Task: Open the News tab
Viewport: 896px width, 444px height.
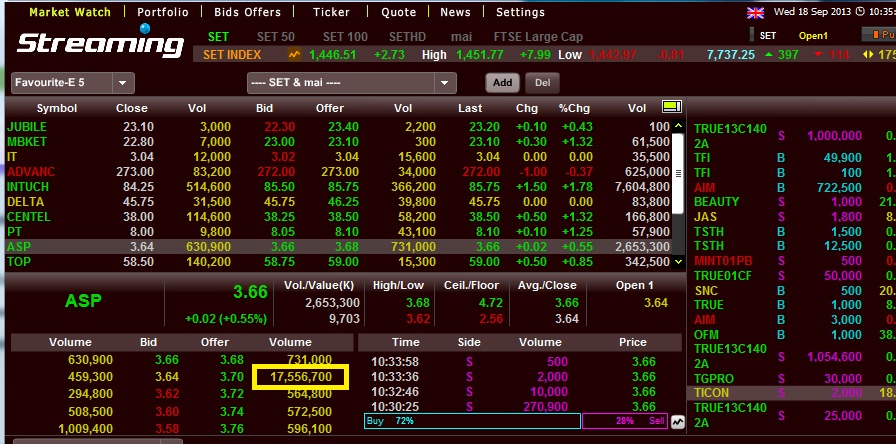Action: pyautogui.click(x=455, y=12)
